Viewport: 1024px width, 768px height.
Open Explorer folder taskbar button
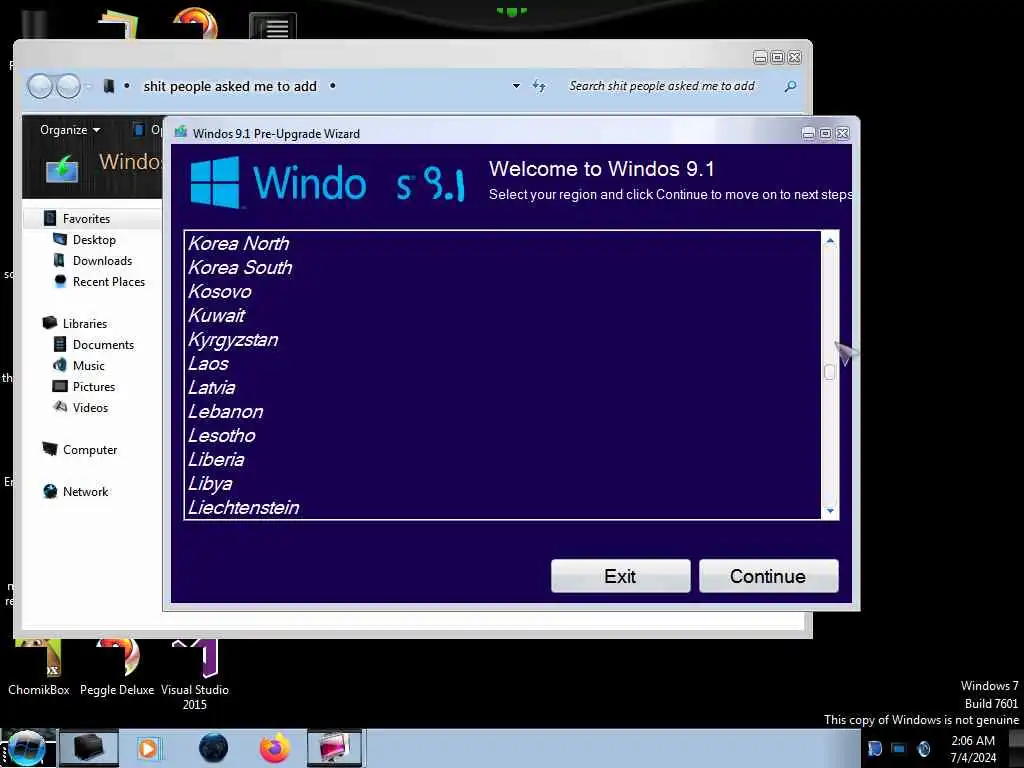coord(88,748)
